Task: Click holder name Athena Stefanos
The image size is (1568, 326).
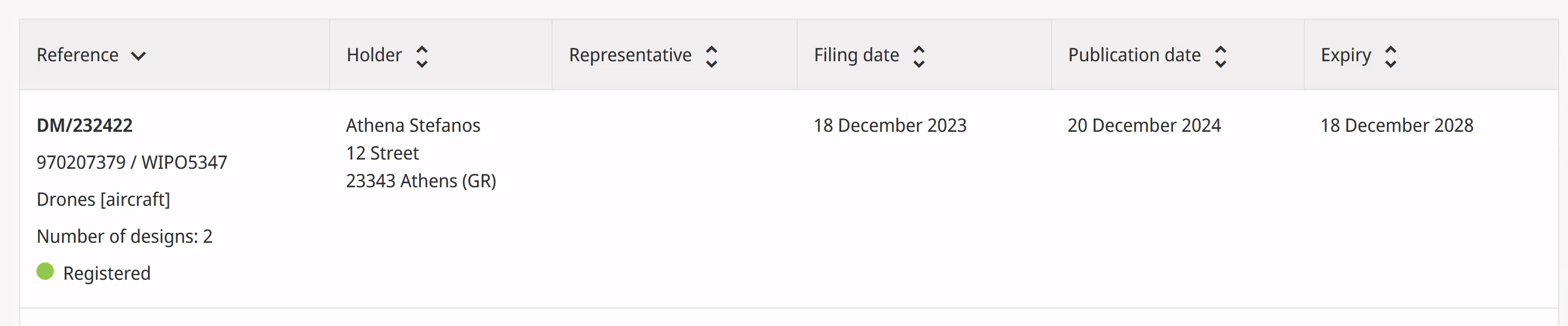Action: tap(413, 125)
